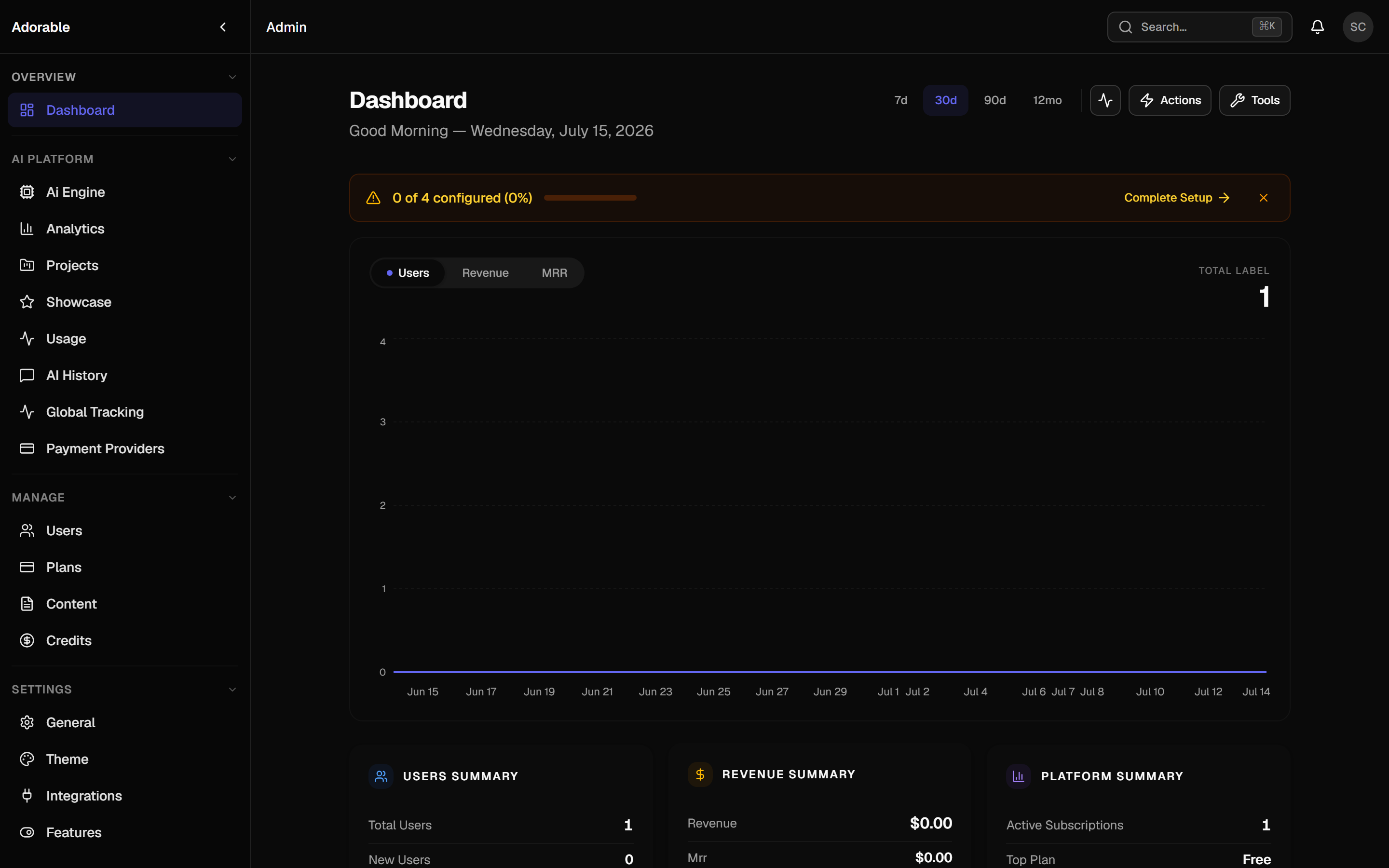Switch chart to MRR tab

pos(554,272)
